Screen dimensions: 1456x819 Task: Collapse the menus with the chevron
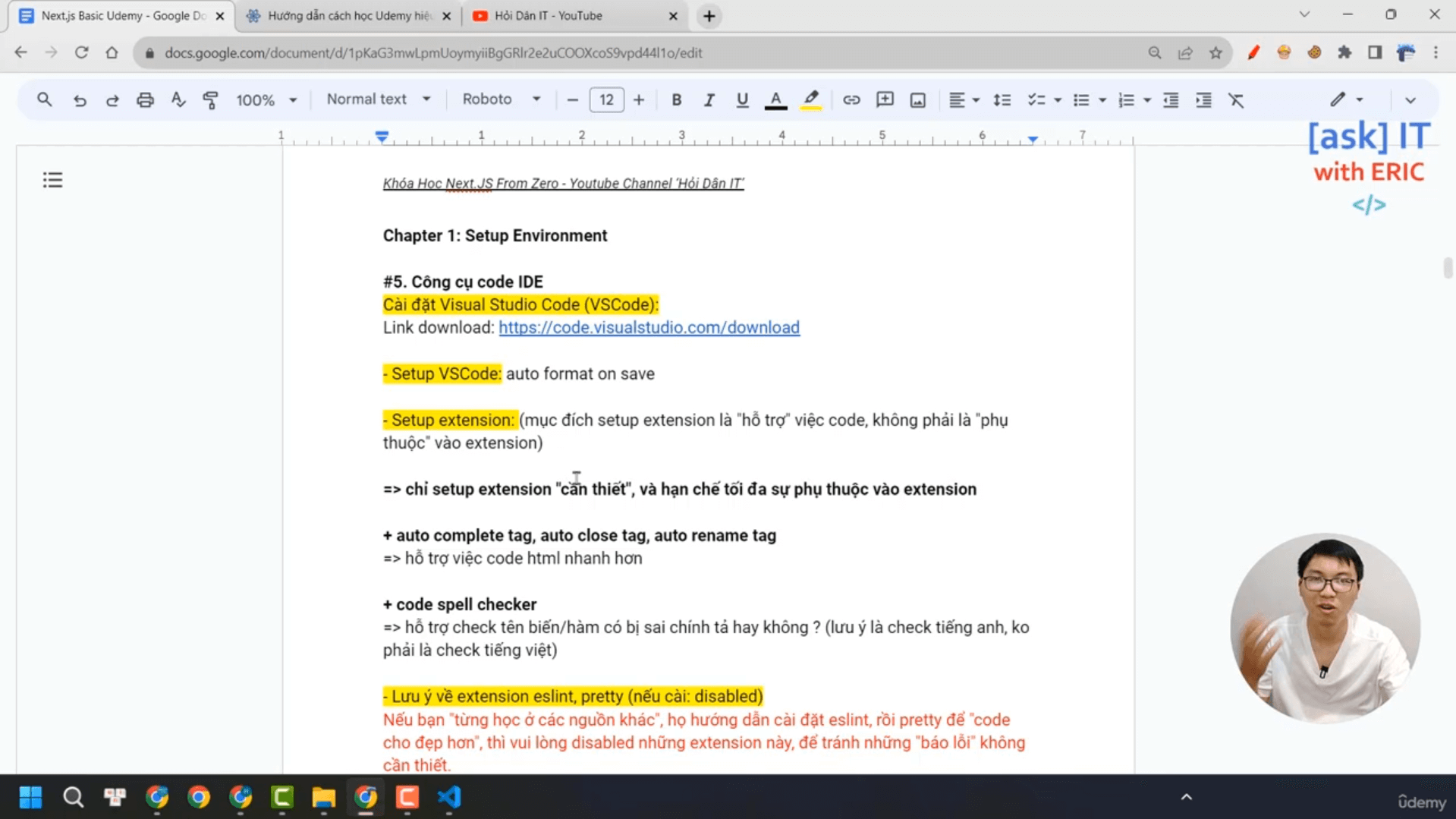click(x=1410, y=99)
